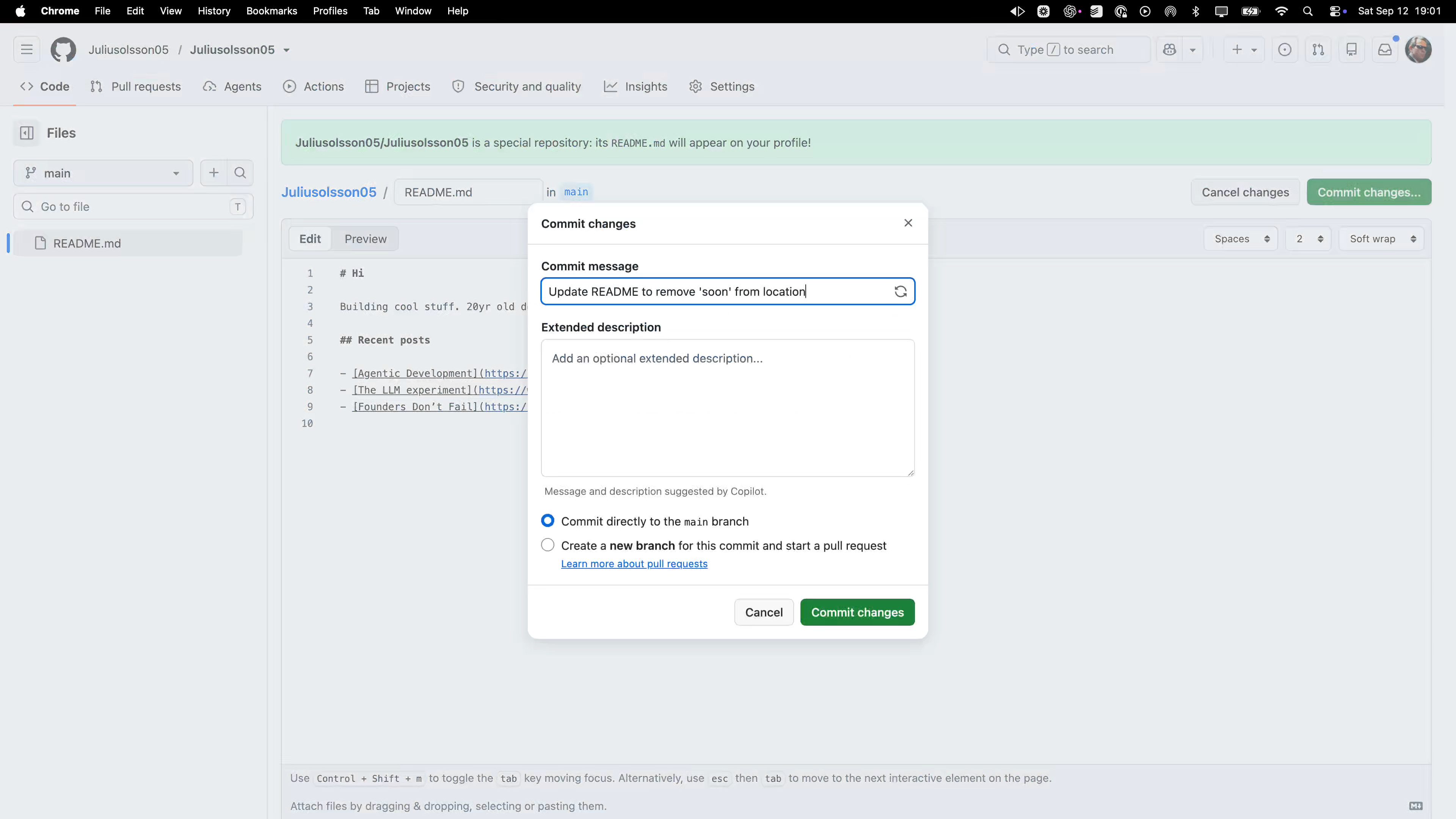Viewport: 1456px width, 819px height.
Task: Regenerate Copilot commit message suggestion
Action: click(x=901, y=292)
